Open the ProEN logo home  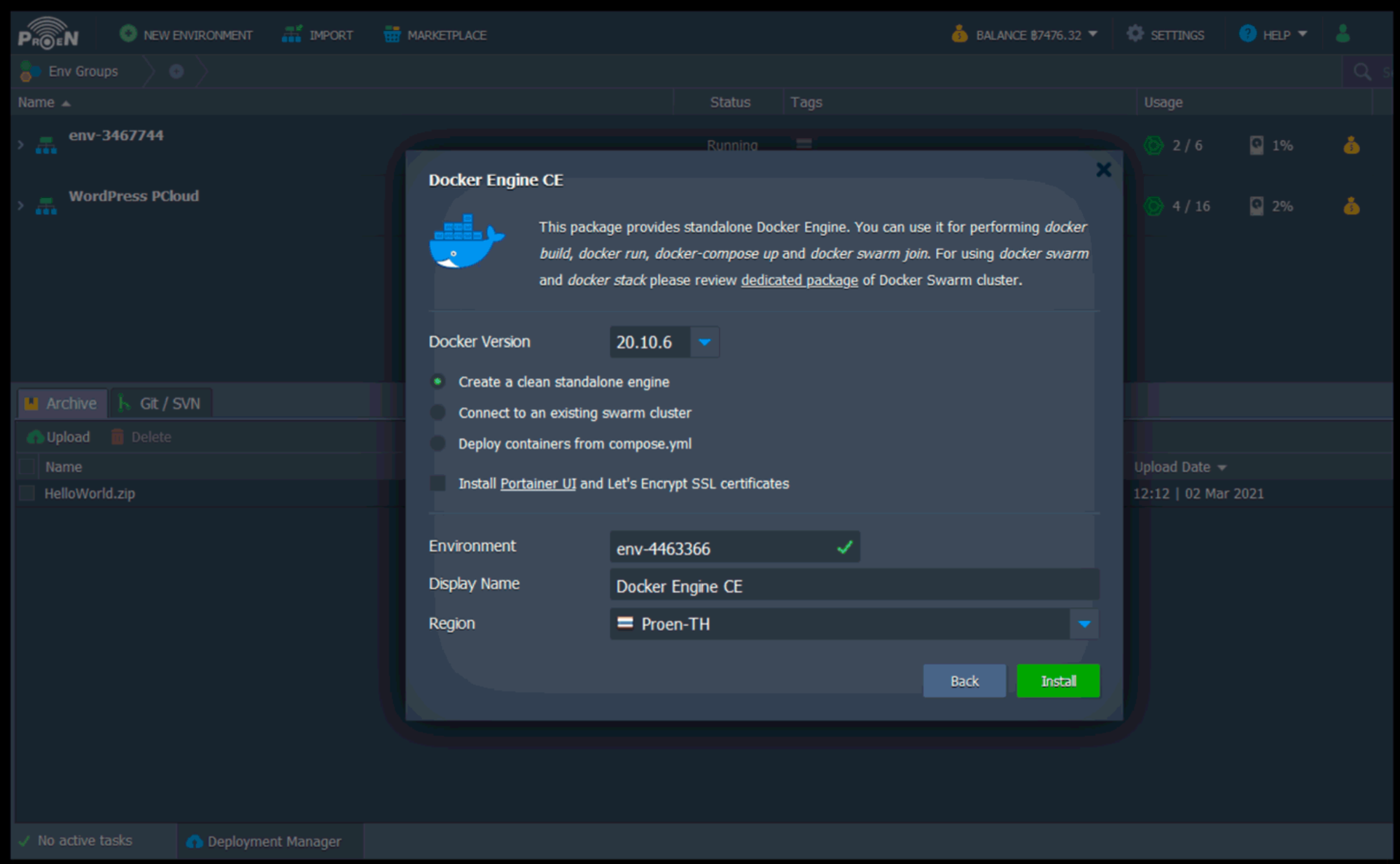(x=48, y=34)
